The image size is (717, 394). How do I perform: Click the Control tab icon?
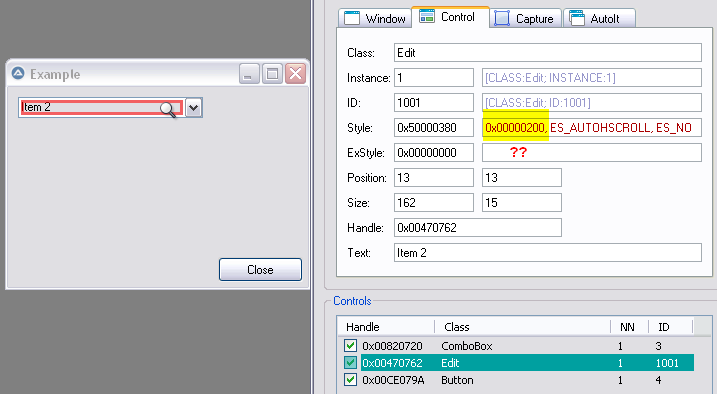(x=427, y=16)
